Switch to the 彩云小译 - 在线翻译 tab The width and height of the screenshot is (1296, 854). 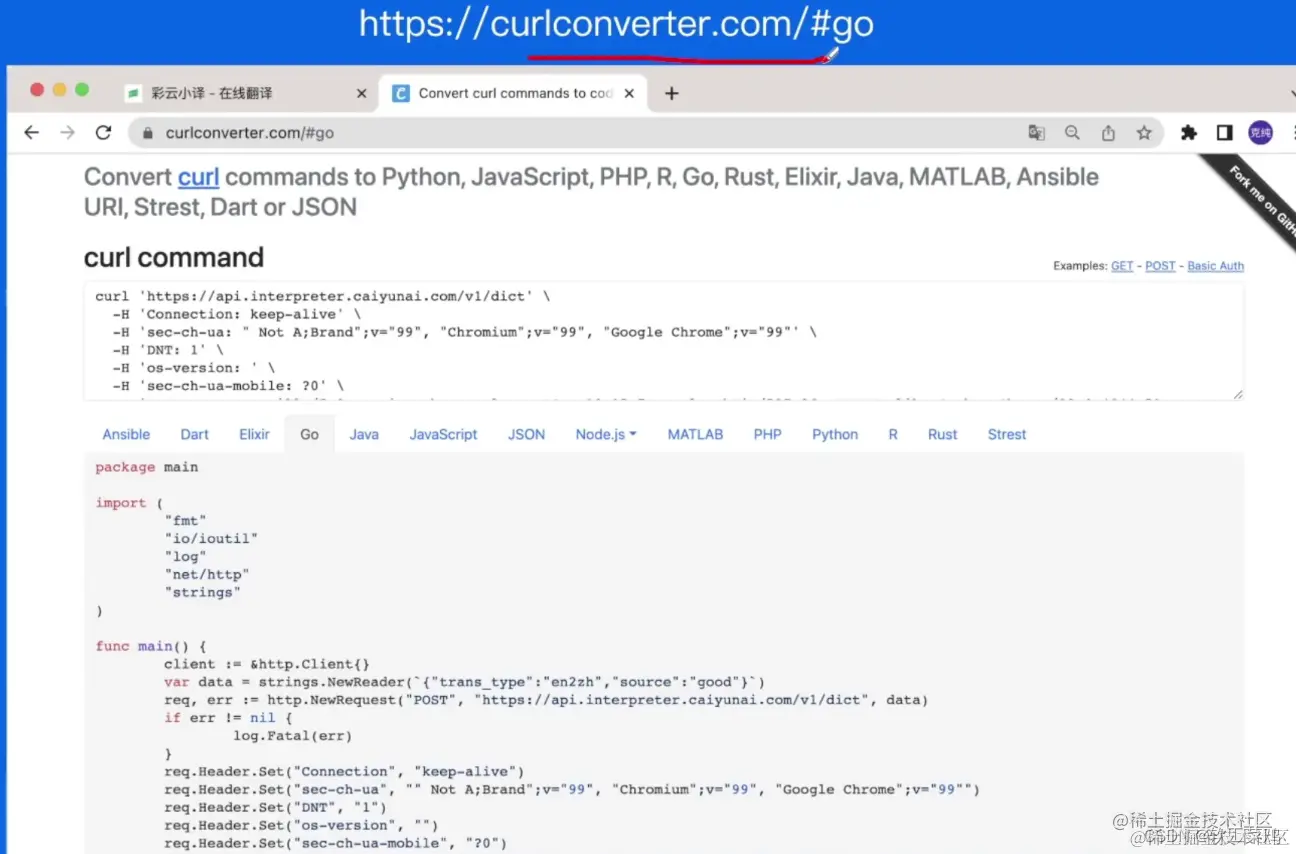coord(244,93)
